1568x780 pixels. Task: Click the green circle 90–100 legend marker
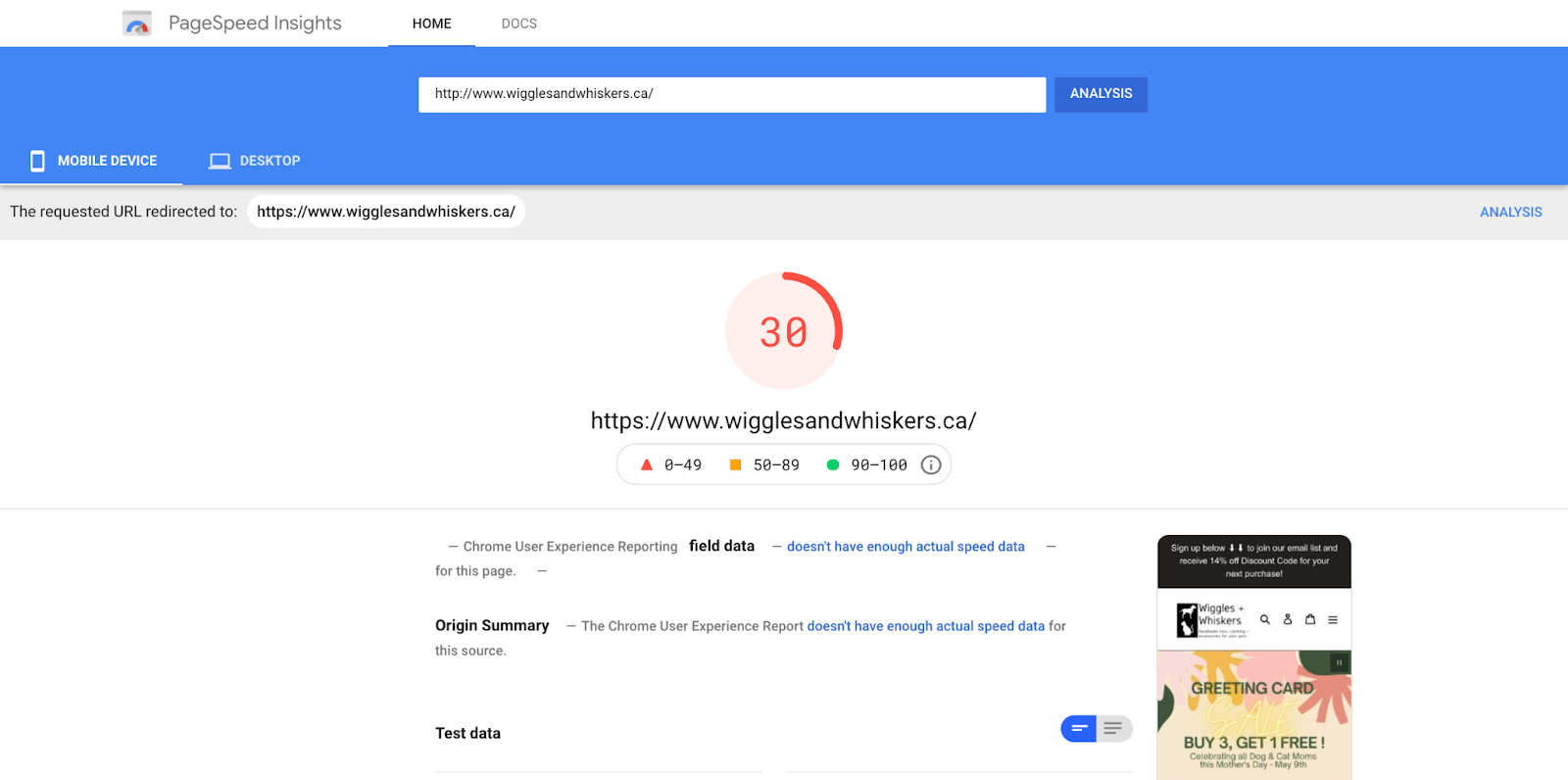click(833, 465)
